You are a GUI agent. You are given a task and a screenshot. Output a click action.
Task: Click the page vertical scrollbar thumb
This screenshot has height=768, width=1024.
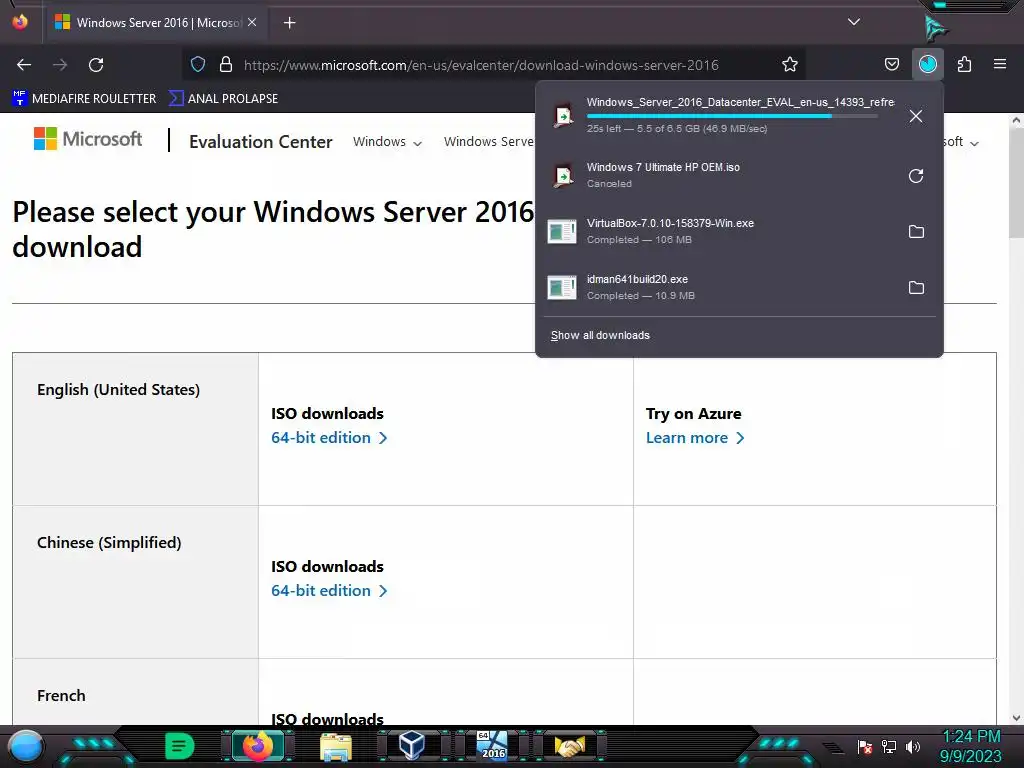coord(1016,184)
